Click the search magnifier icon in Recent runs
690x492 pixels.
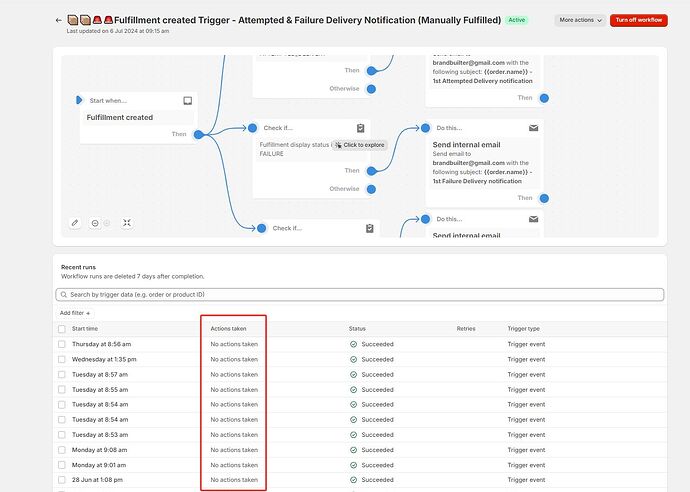64,295
